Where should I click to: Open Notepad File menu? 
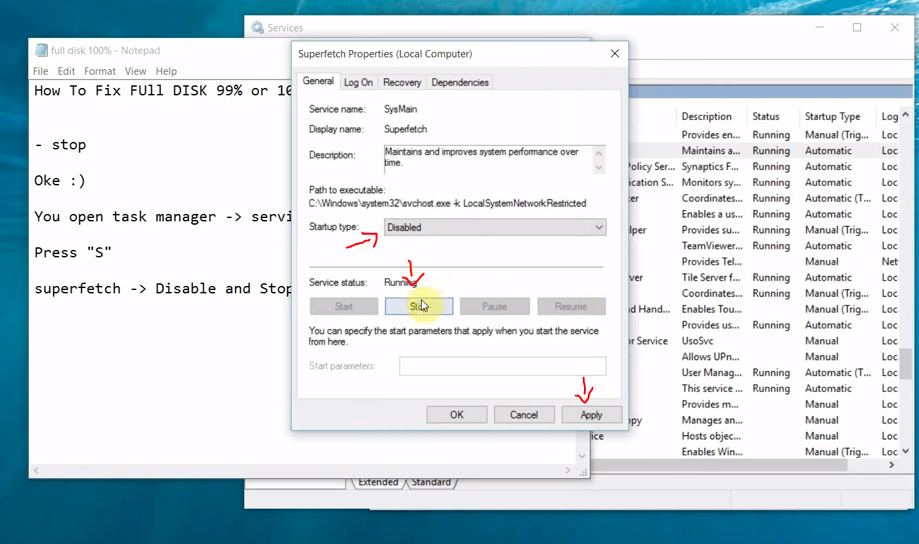(x=40, y=71)
